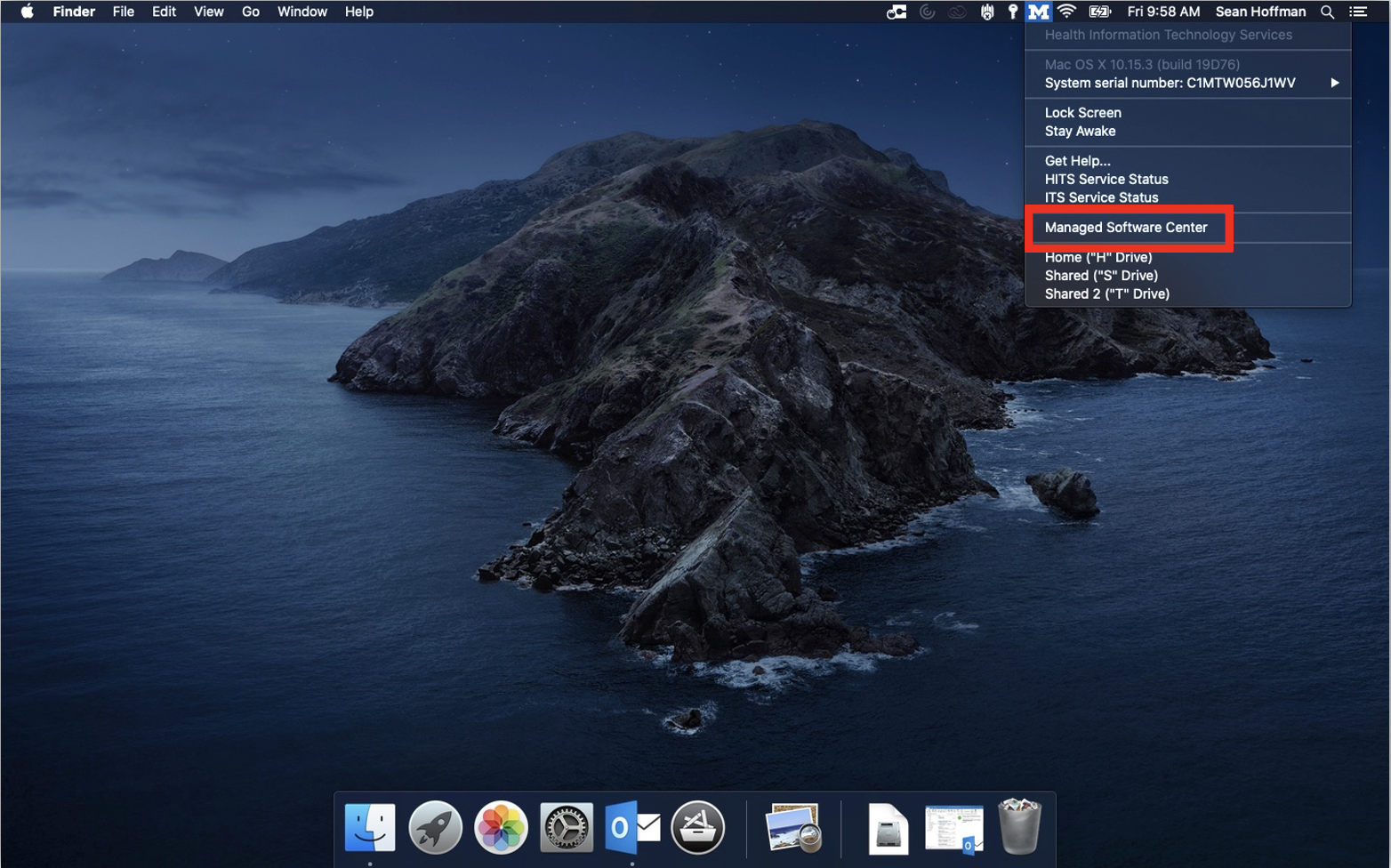Click the key icon in menu bar
This screenshot has width=1391, height=868.
point(1012,12)
